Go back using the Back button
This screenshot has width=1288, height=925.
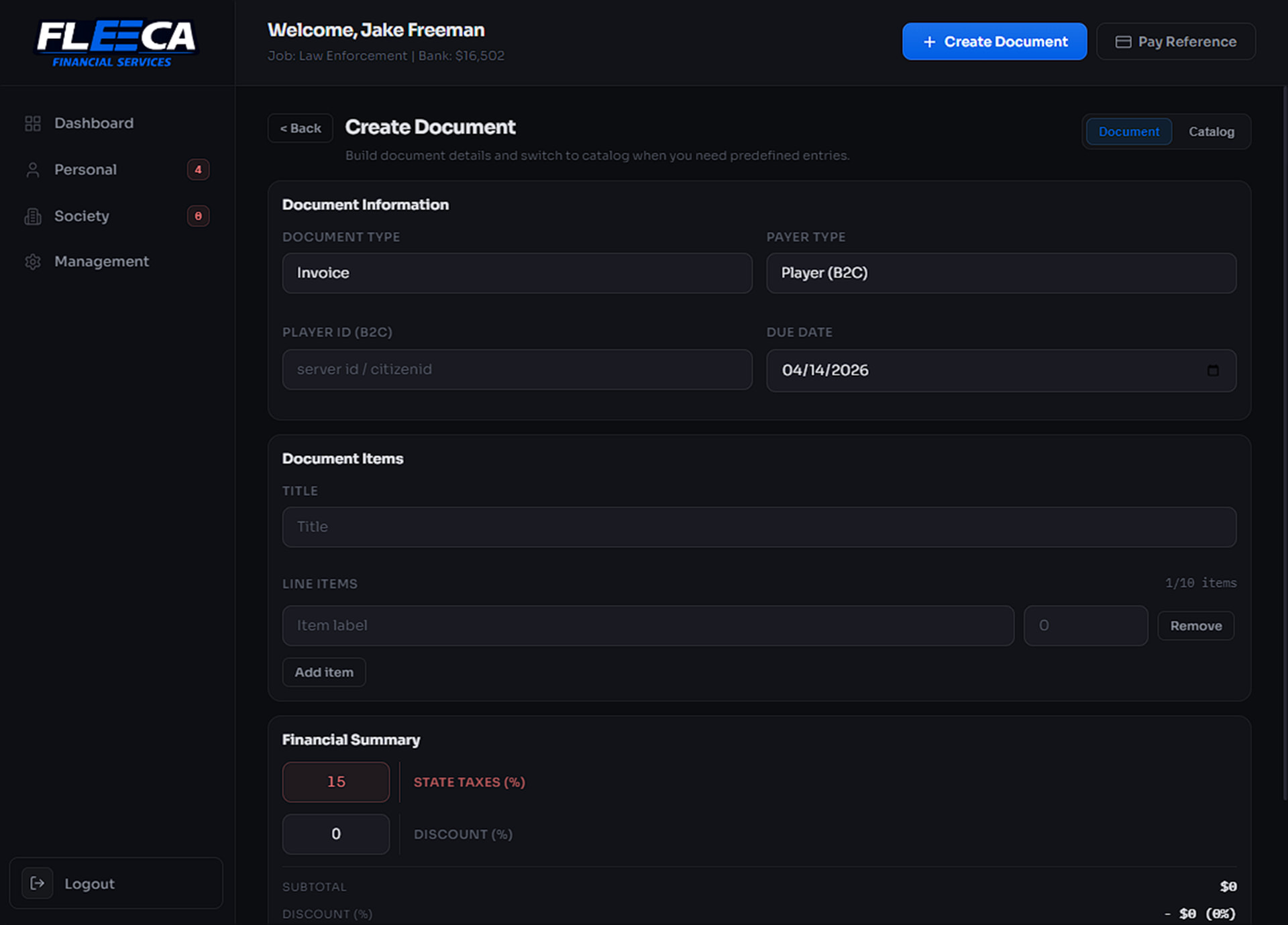tap(300, 128)
